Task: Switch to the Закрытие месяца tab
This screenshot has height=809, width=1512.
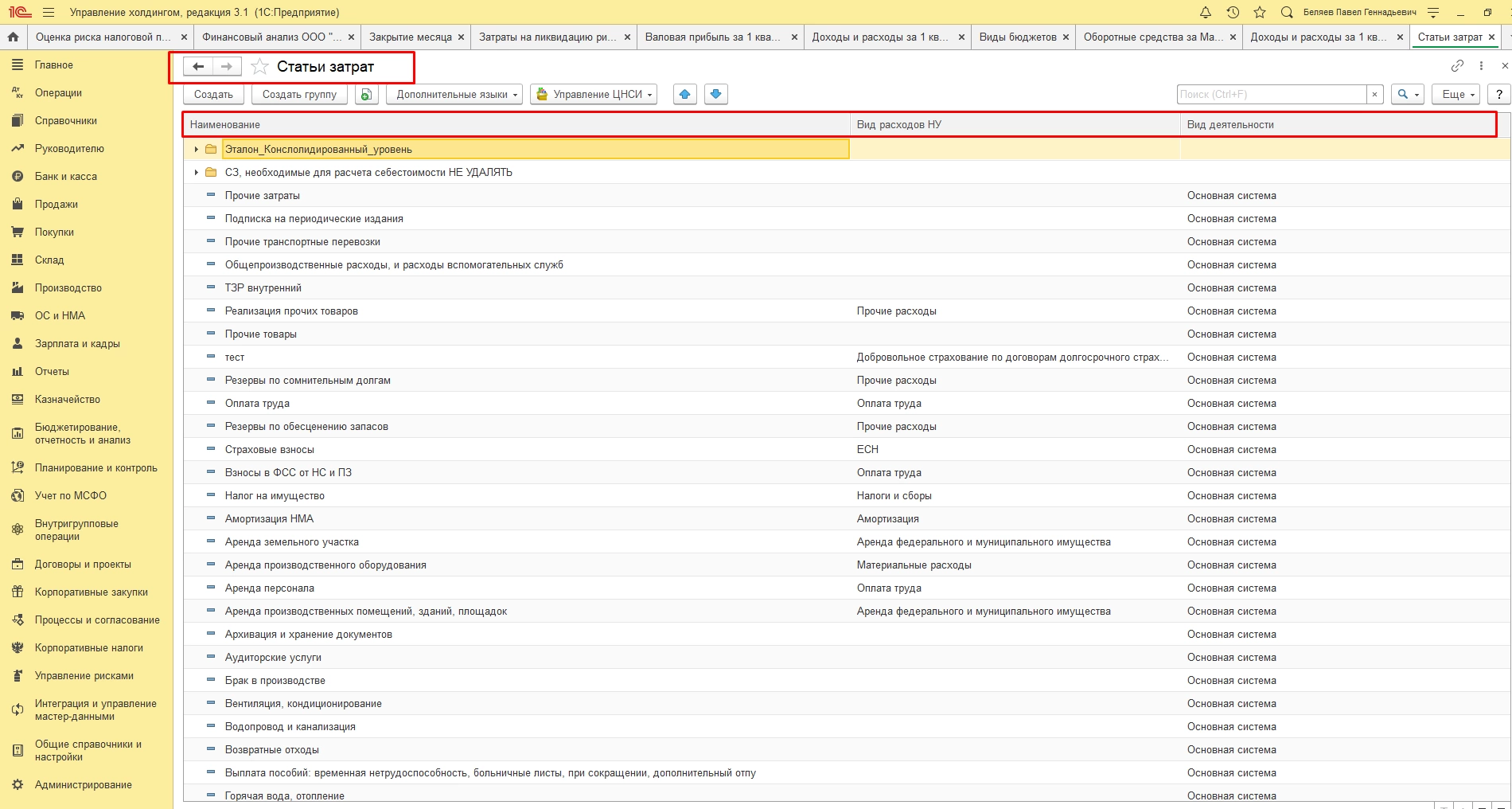Action: pos(410,37)
